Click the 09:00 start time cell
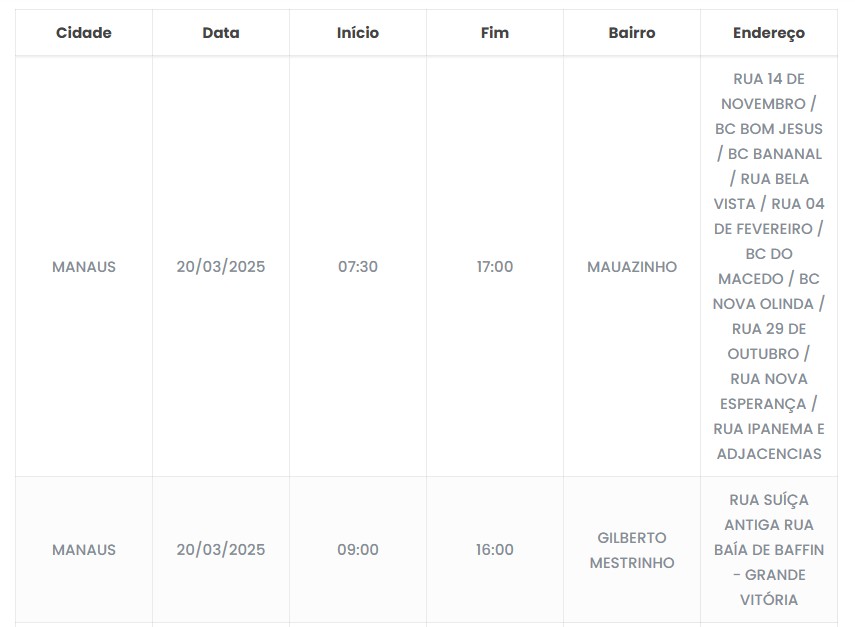 tap(358, 550)
